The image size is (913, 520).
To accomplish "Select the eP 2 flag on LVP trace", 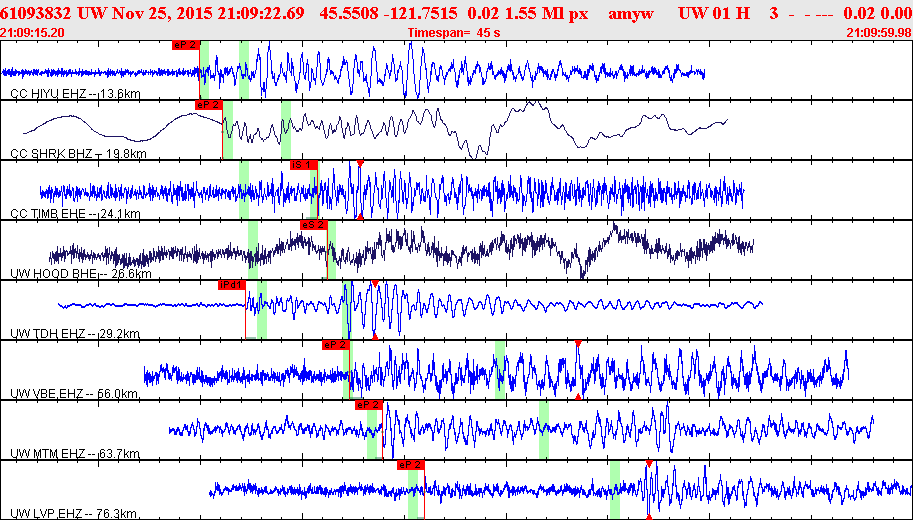I will 411,465.
